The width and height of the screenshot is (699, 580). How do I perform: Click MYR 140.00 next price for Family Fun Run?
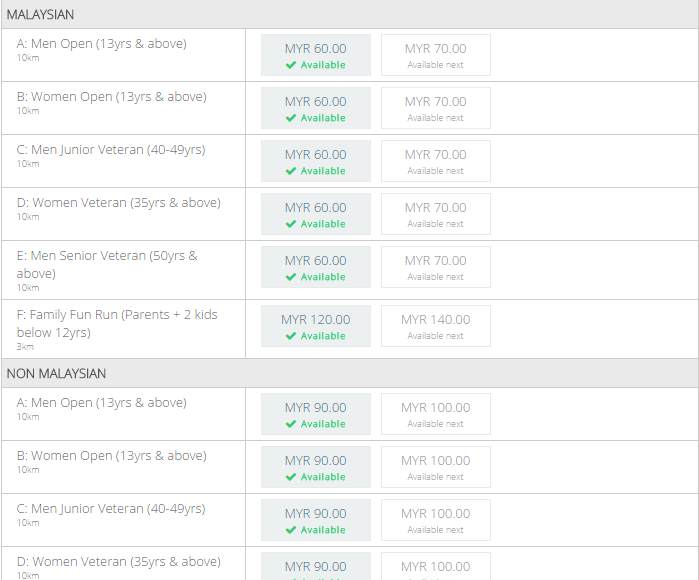pyautogui.click(x=436, y=326)
